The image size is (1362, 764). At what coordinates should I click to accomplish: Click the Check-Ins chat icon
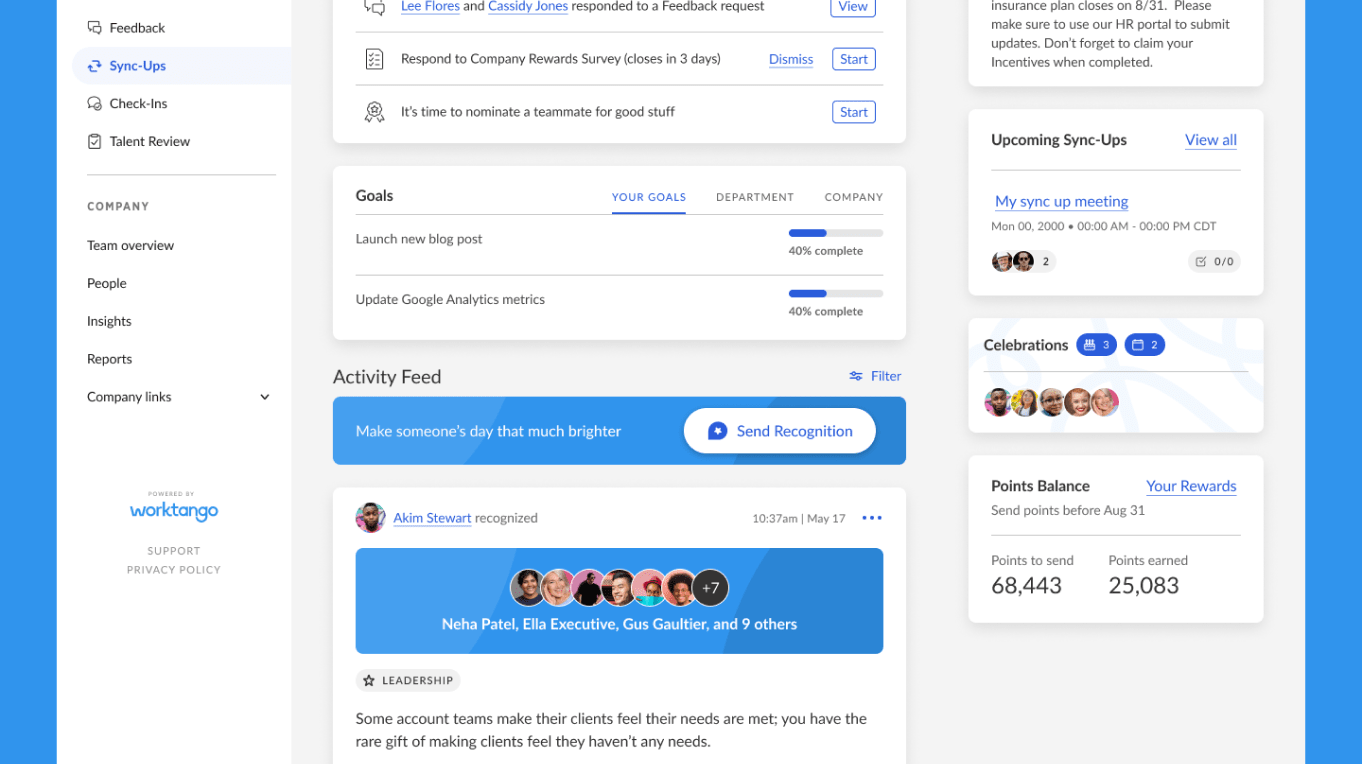click(x=94, y=104)
